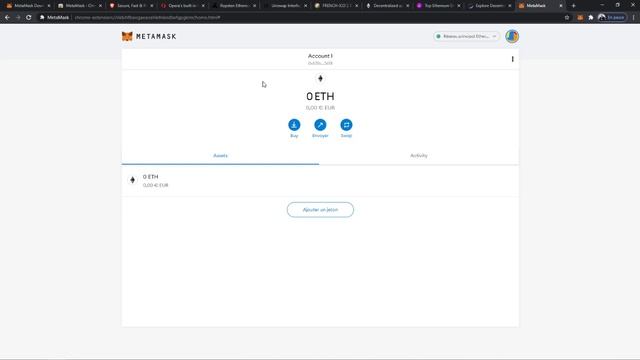The image size is (640, 360).
Task: Open the Extensions puzzle icon
Action: (x=591, y=18)
